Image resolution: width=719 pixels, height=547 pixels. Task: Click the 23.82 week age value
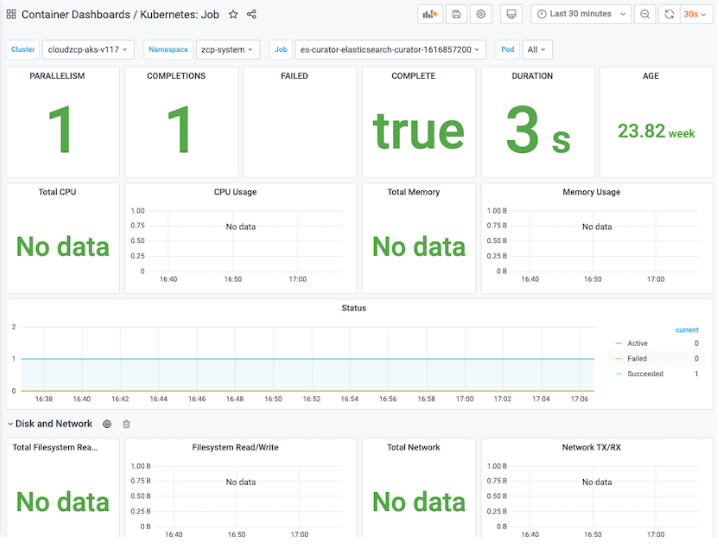(x=656, y=132)
